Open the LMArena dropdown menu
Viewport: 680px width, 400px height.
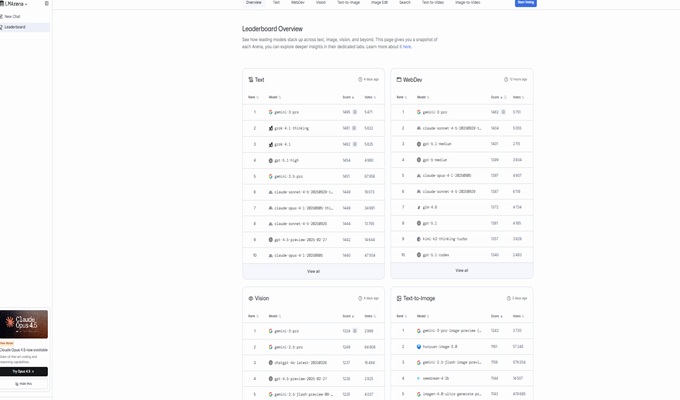pyautogui.click(x=16, y=4)
